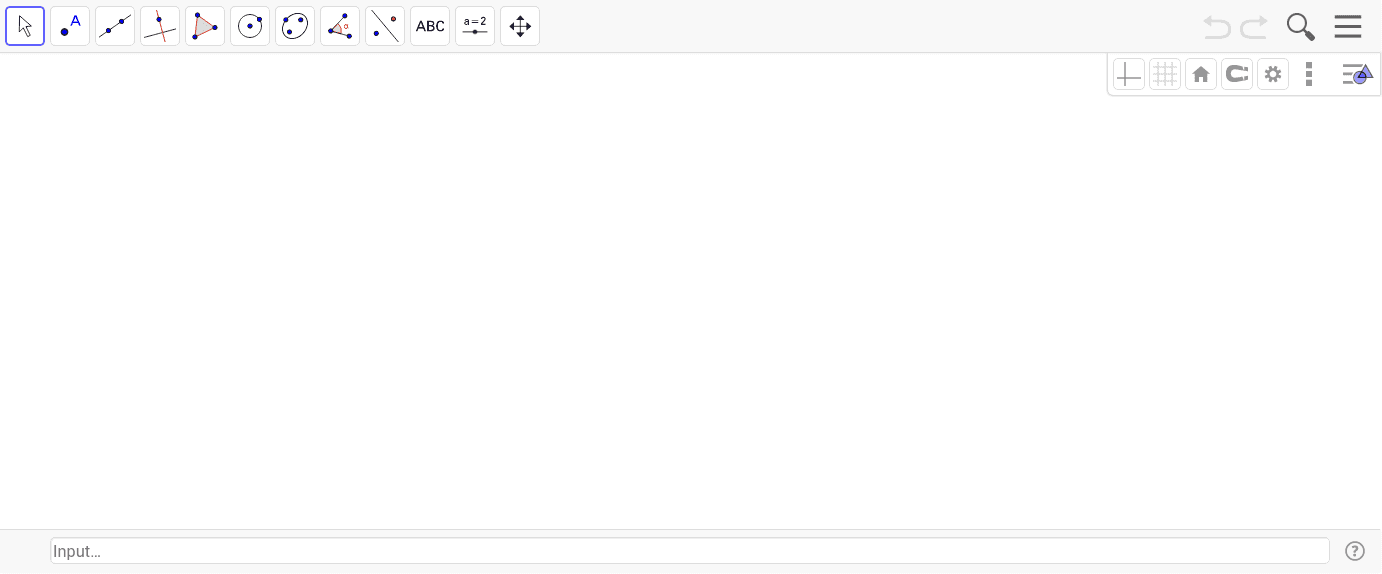1382x574 pixels.
Task: Undo the last action
Action: tap(1217, 27)
